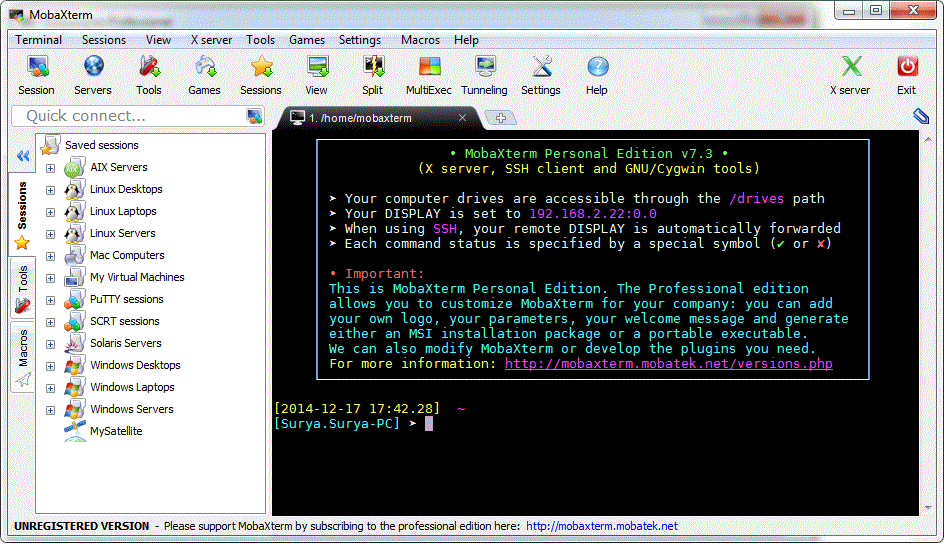Select the My Virtual Machines tree label
The height and width of the screenshot is (544, 946).
[137, 277]
